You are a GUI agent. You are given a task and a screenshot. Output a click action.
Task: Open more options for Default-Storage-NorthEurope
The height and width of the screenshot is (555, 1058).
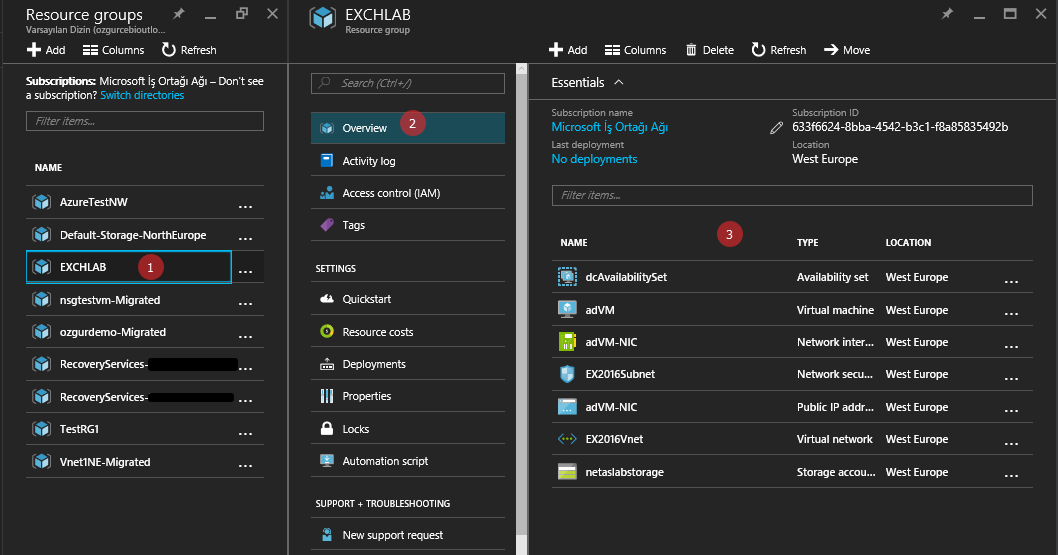(x=246, y=237)
